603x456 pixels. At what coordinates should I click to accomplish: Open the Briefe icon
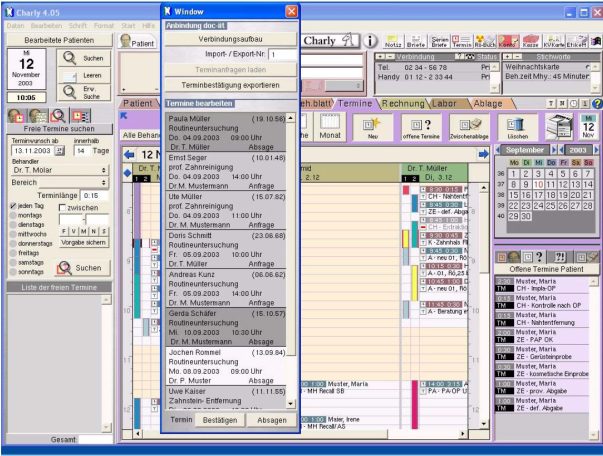[416, 41]
